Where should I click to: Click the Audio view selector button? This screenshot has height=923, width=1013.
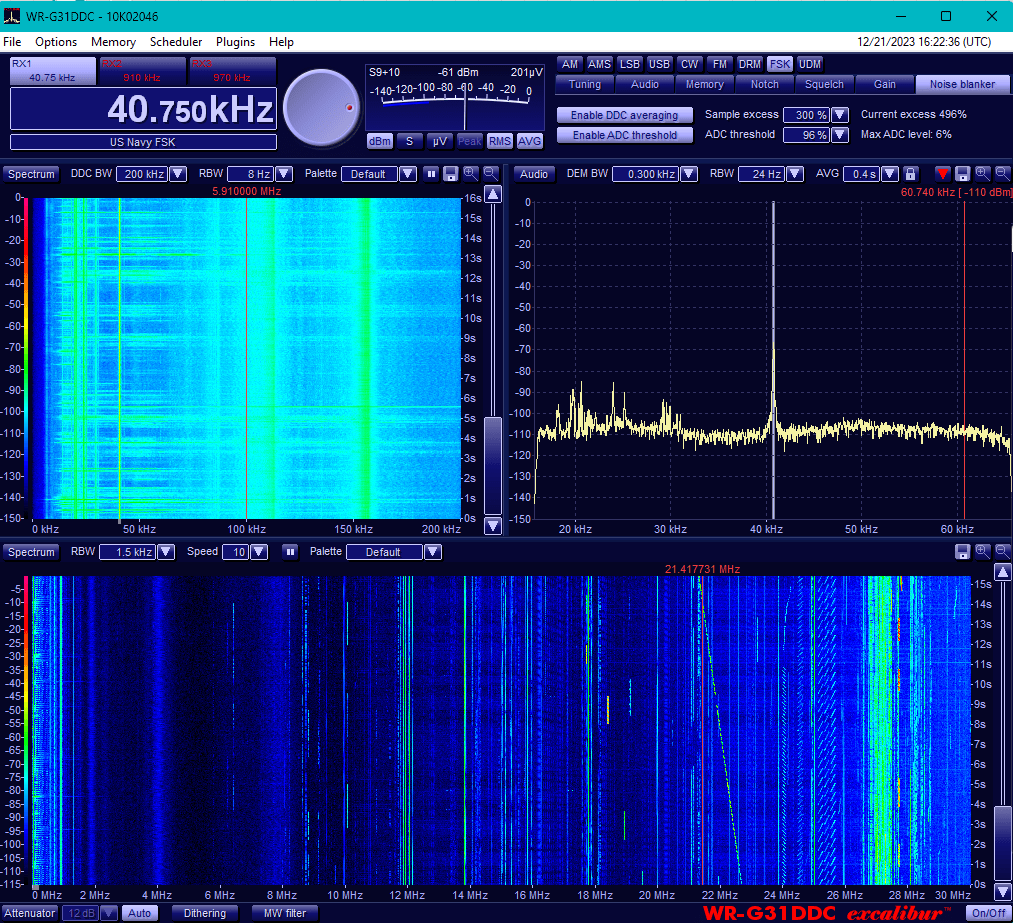pyautogui.click(x=534, y=174)
